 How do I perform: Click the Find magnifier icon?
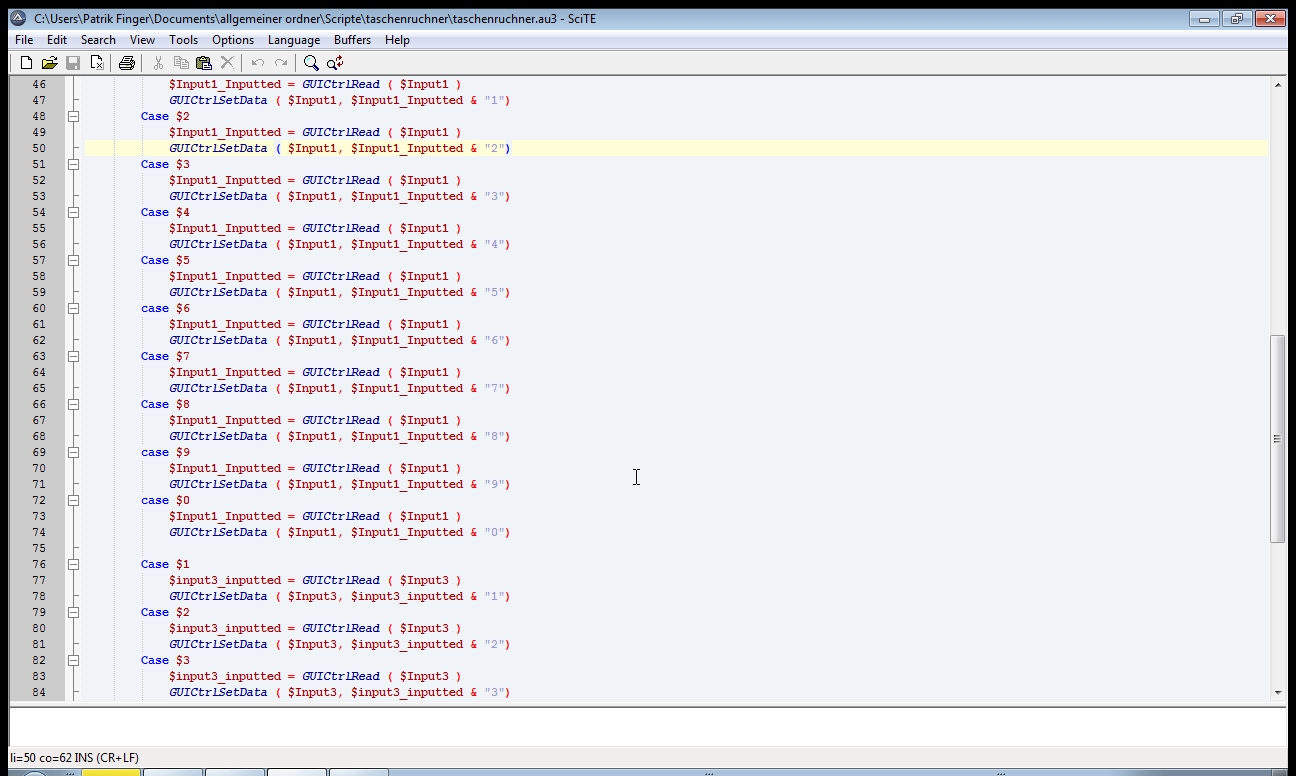pyautogui.click(x=311, y=63)
